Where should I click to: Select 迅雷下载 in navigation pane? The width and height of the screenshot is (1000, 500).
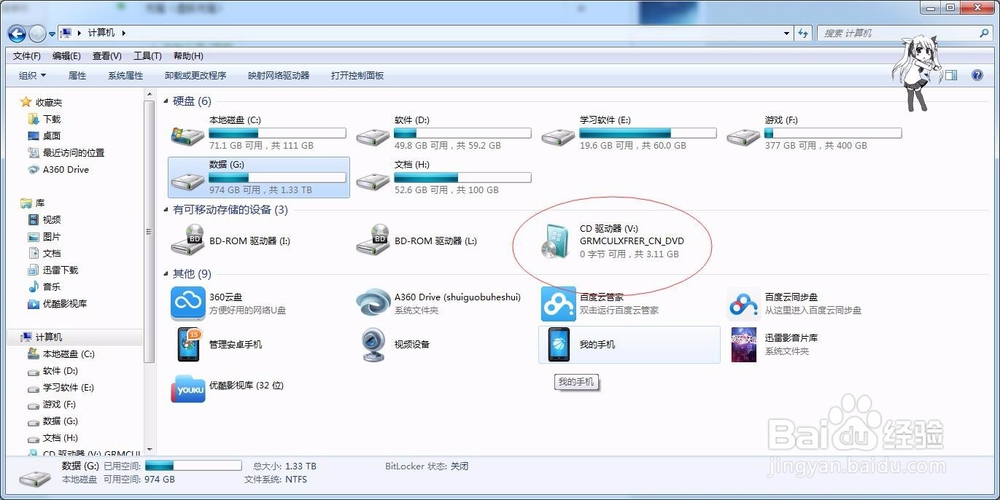[x=60, y=270]
